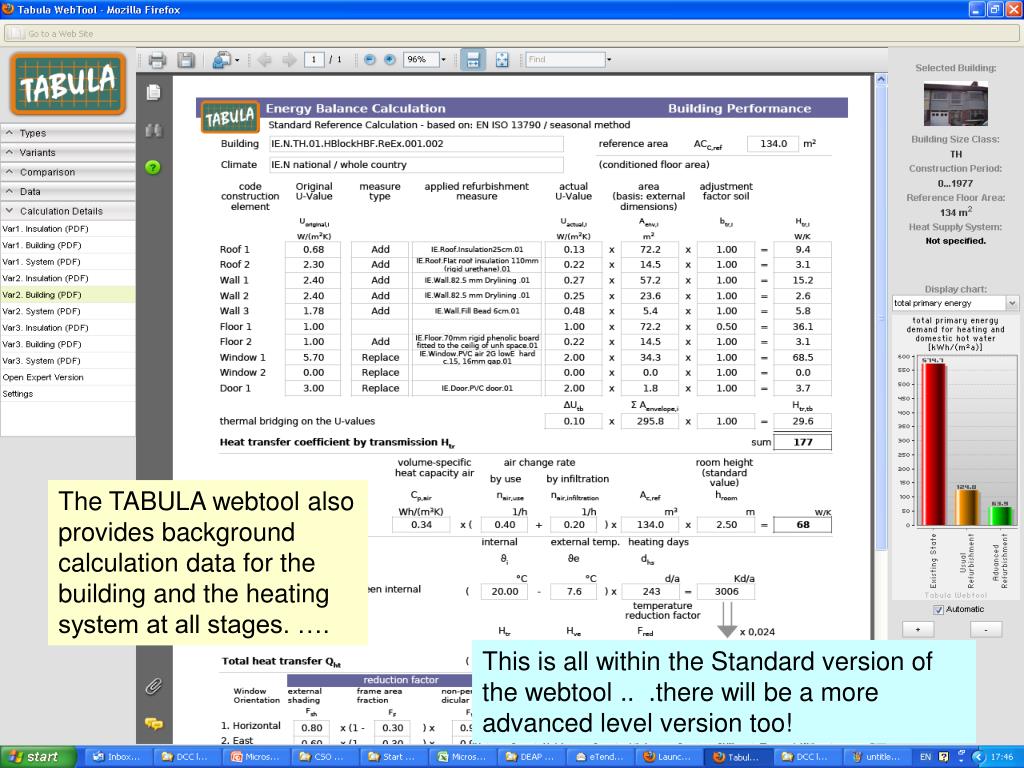Open Var3. System (PDF)

tap(41, 360)
